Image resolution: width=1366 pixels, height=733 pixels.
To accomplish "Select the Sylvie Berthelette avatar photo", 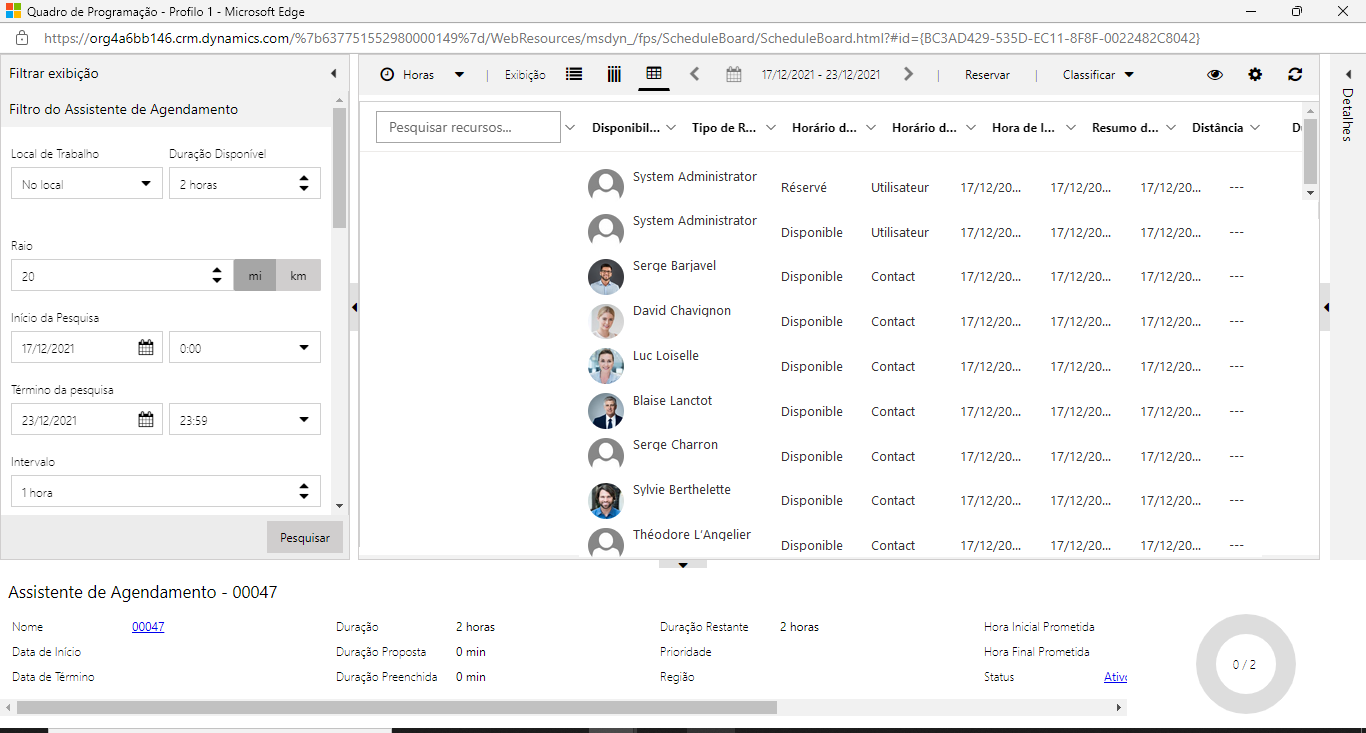I will click(x=606, y=500).
